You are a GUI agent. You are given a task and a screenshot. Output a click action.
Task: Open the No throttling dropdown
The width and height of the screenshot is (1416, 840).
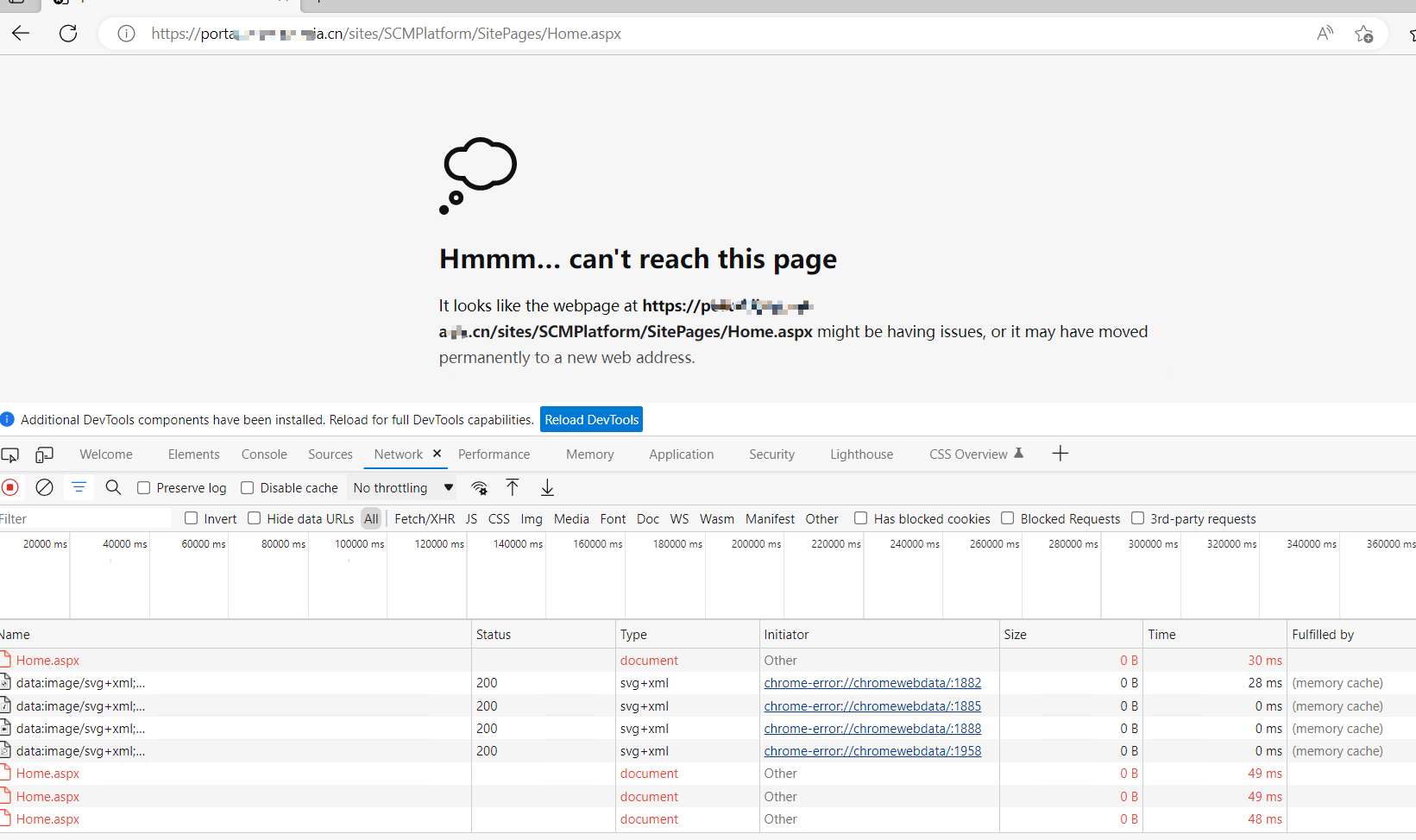[x=401, y=487]
